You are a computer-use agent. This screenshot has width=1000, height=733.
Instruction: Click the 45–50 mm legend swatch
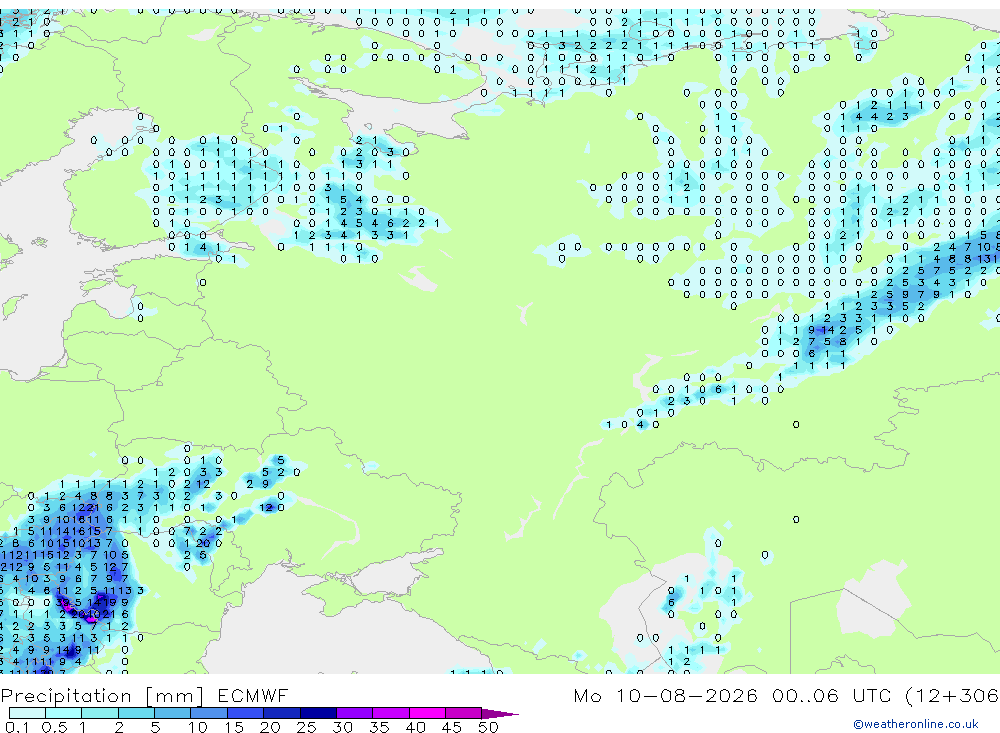click(x=464, y=713)
